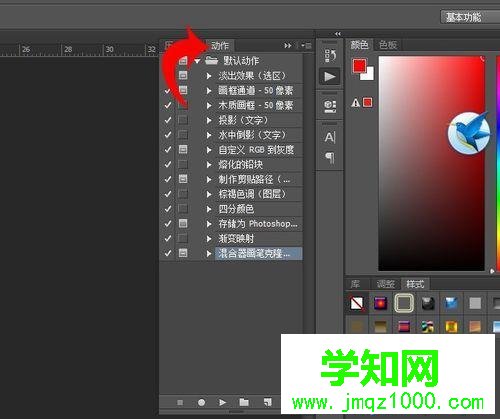Collapse the 默认动作 action set
Image resolution: width=500 pixels, height=419 pixels.
[197, 61]
